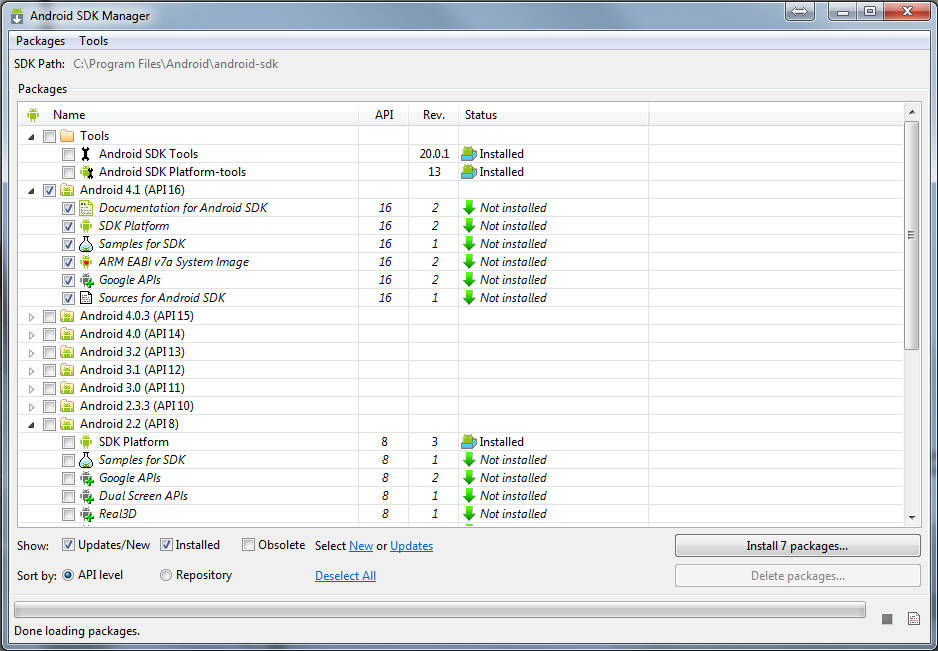Open the log window icon in status bar
The width and height of the screenshot is (938, 651).
[913, 619]
